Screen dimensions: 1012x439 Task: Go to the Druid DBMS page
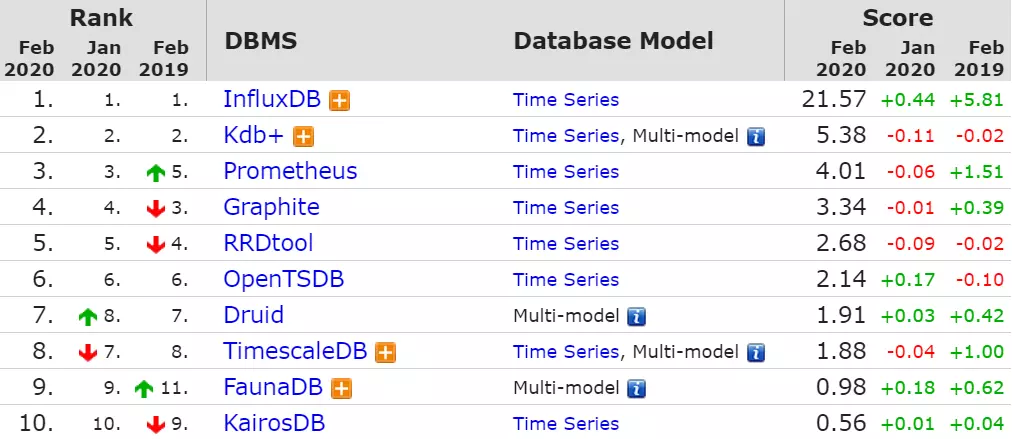(x=254, y=315)
